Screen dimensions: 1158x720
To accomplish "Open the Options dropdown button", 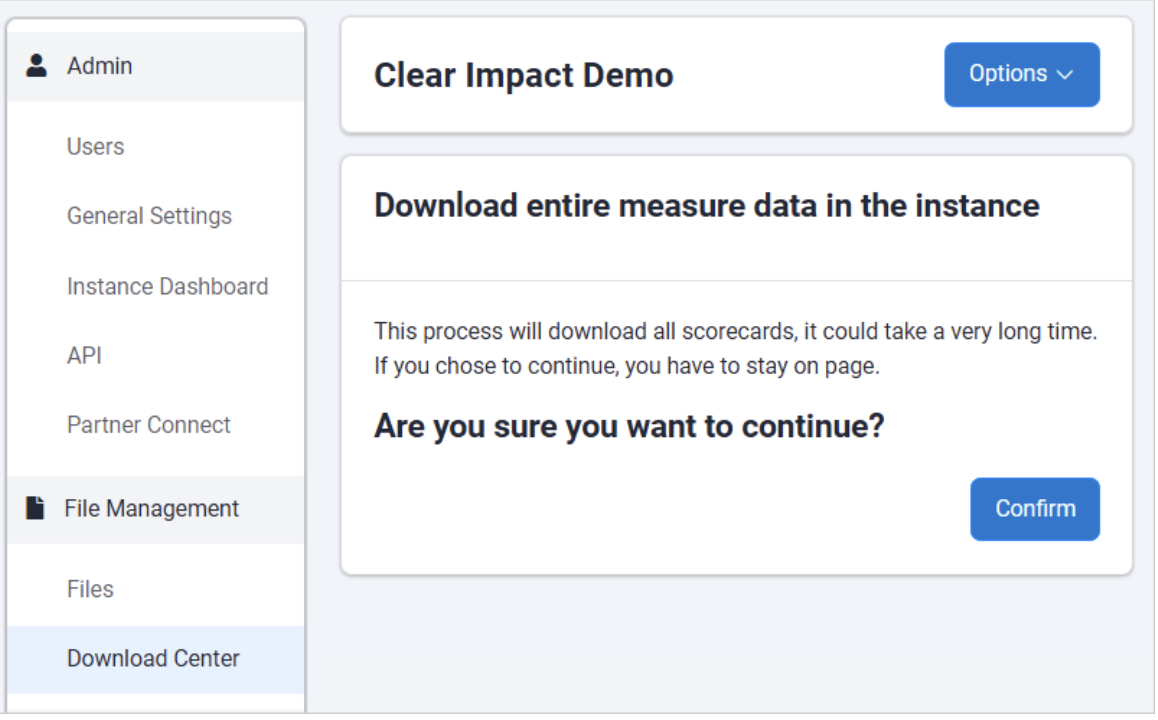I will coord(1021,74).
